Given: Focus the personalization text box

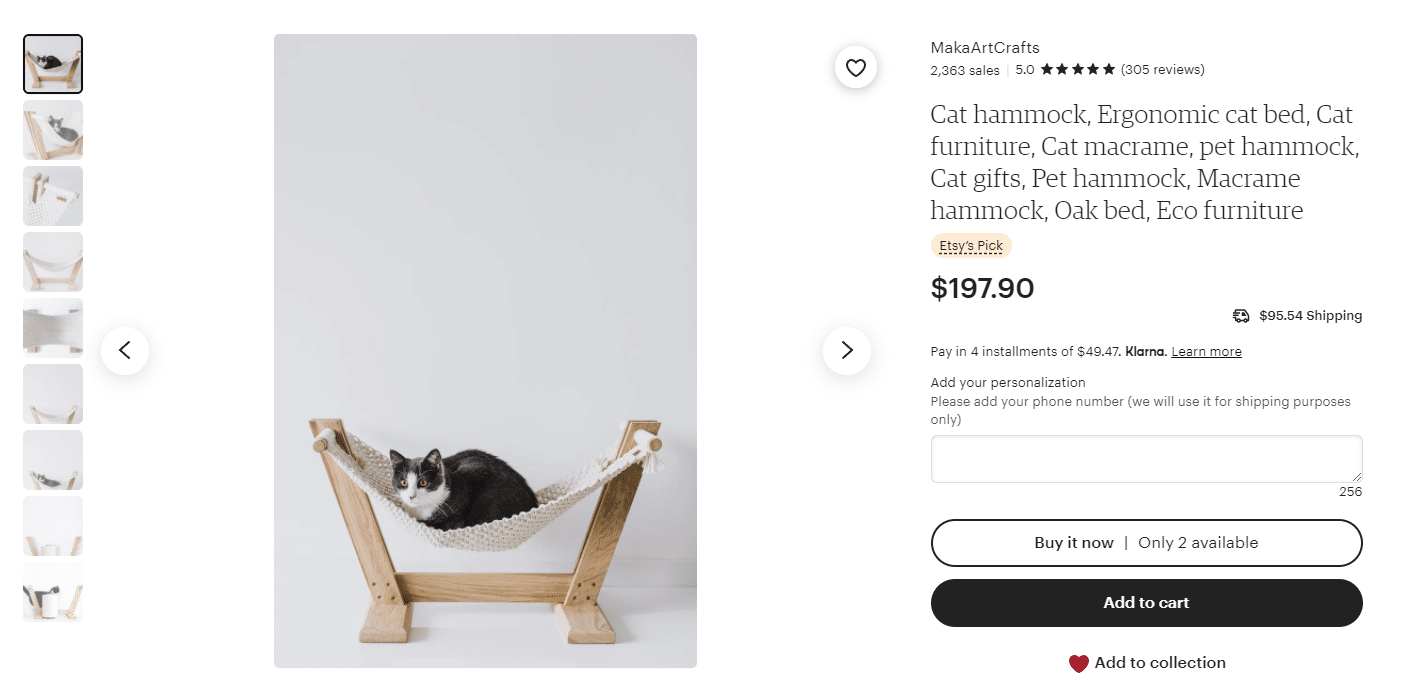Looking at the screenshot, I should click(1146, 459).
